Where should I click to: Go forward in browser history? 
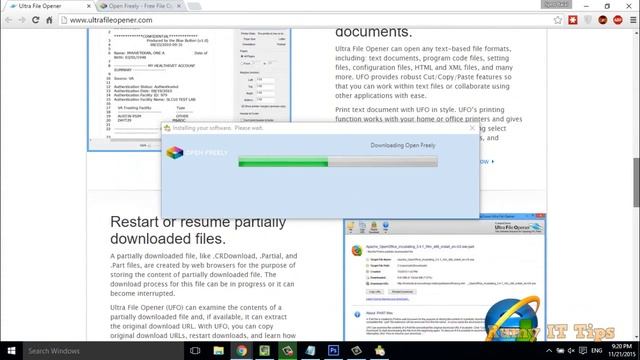(x=22, y=20)
